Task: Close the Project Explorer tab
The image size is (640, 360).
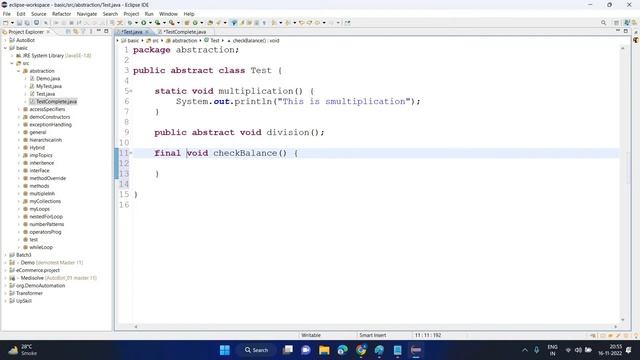Action: [48, 31]
